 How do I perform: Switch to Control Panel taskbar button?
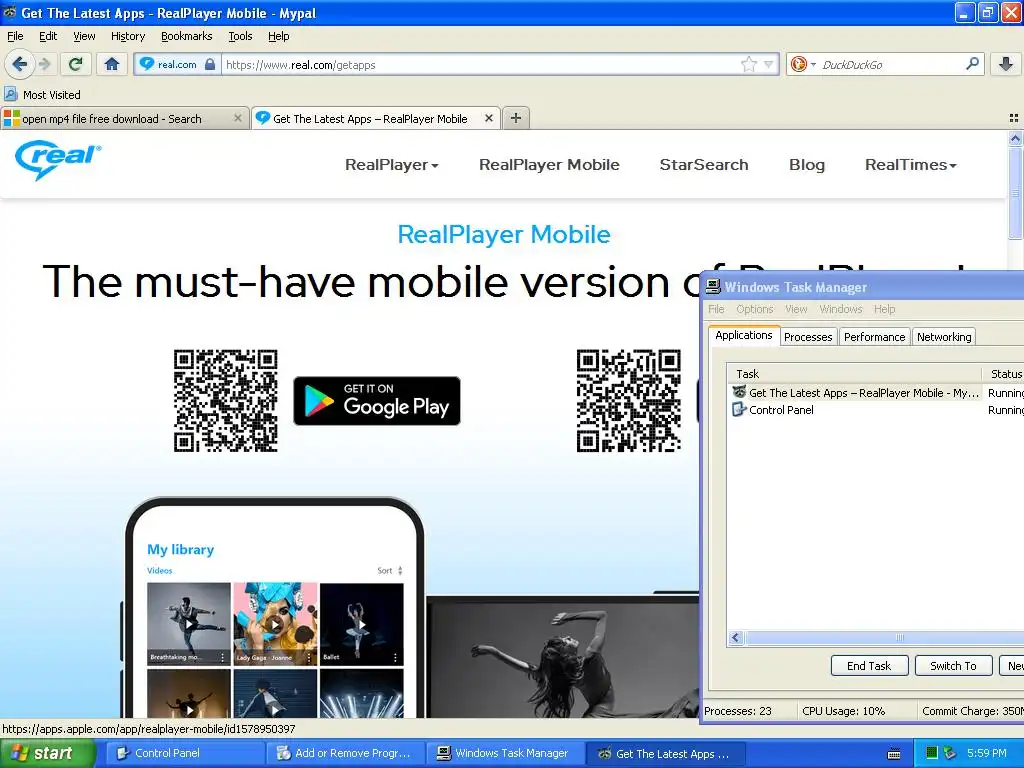185,754
